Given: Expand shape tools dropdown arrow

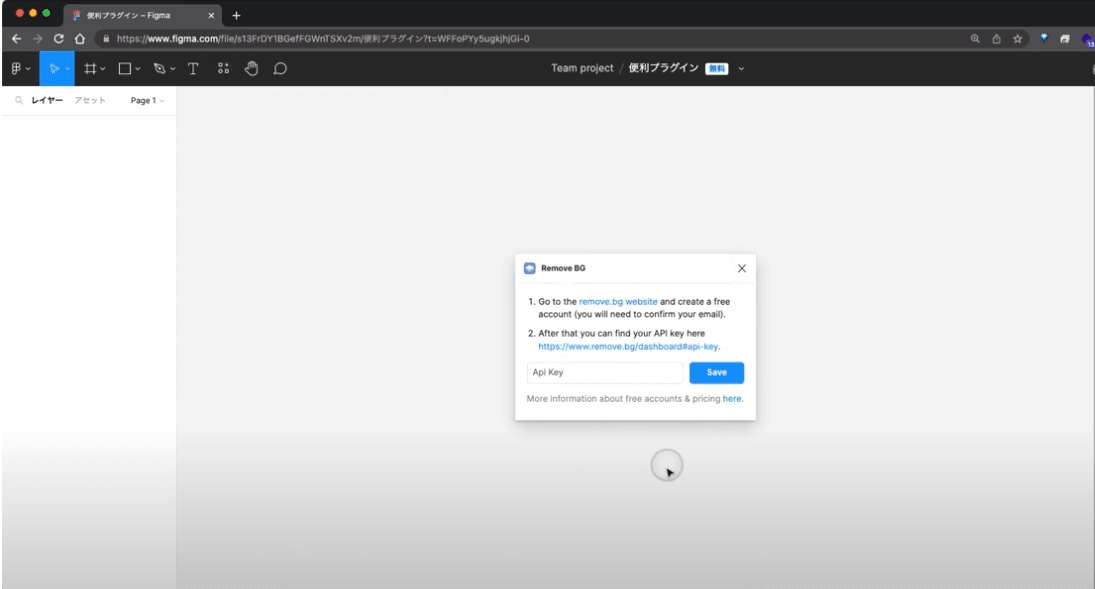Looking at the screenshot, I should pyautogui.click(x=138, y=69).
